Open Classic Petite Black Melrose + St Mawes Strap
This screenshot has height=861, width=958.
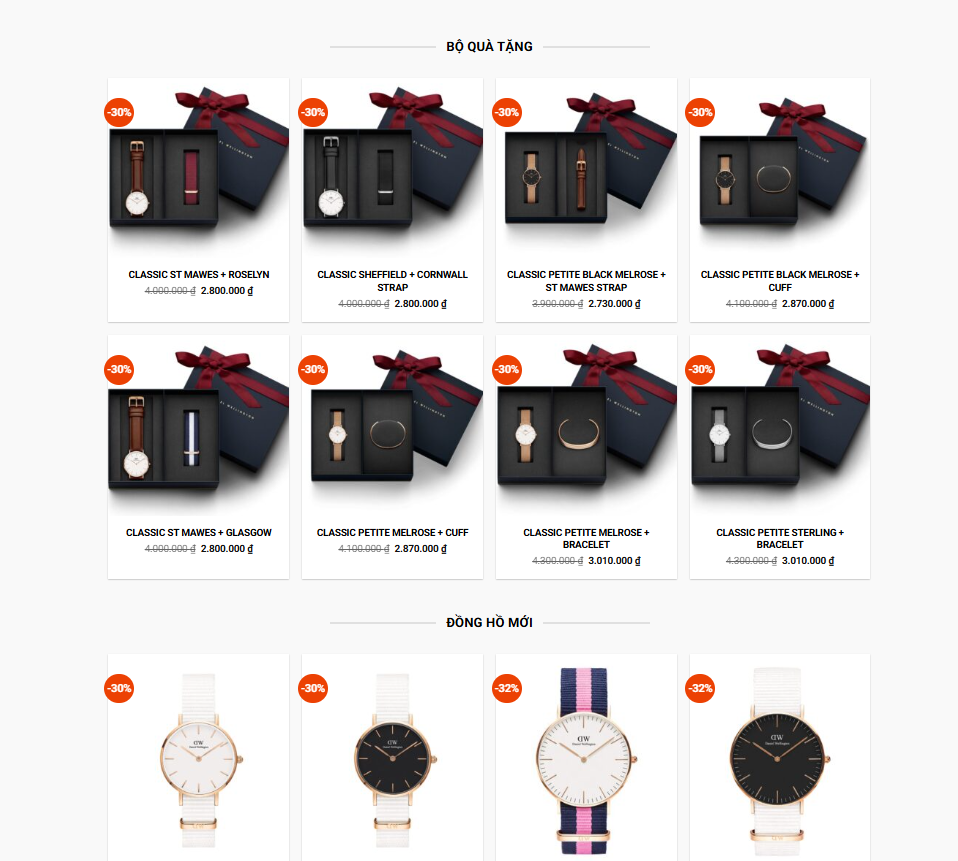tap(586, 281)
